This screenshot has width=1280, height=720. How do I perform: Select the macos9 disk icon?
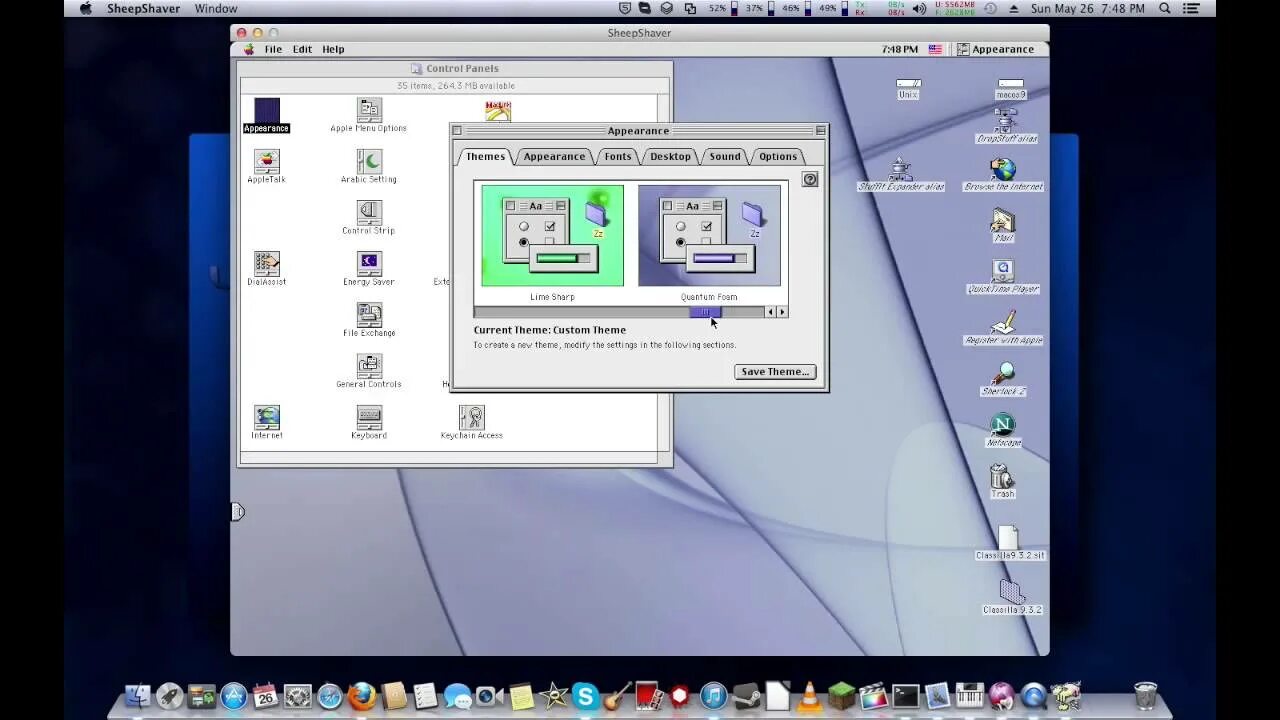point(1010,89)
